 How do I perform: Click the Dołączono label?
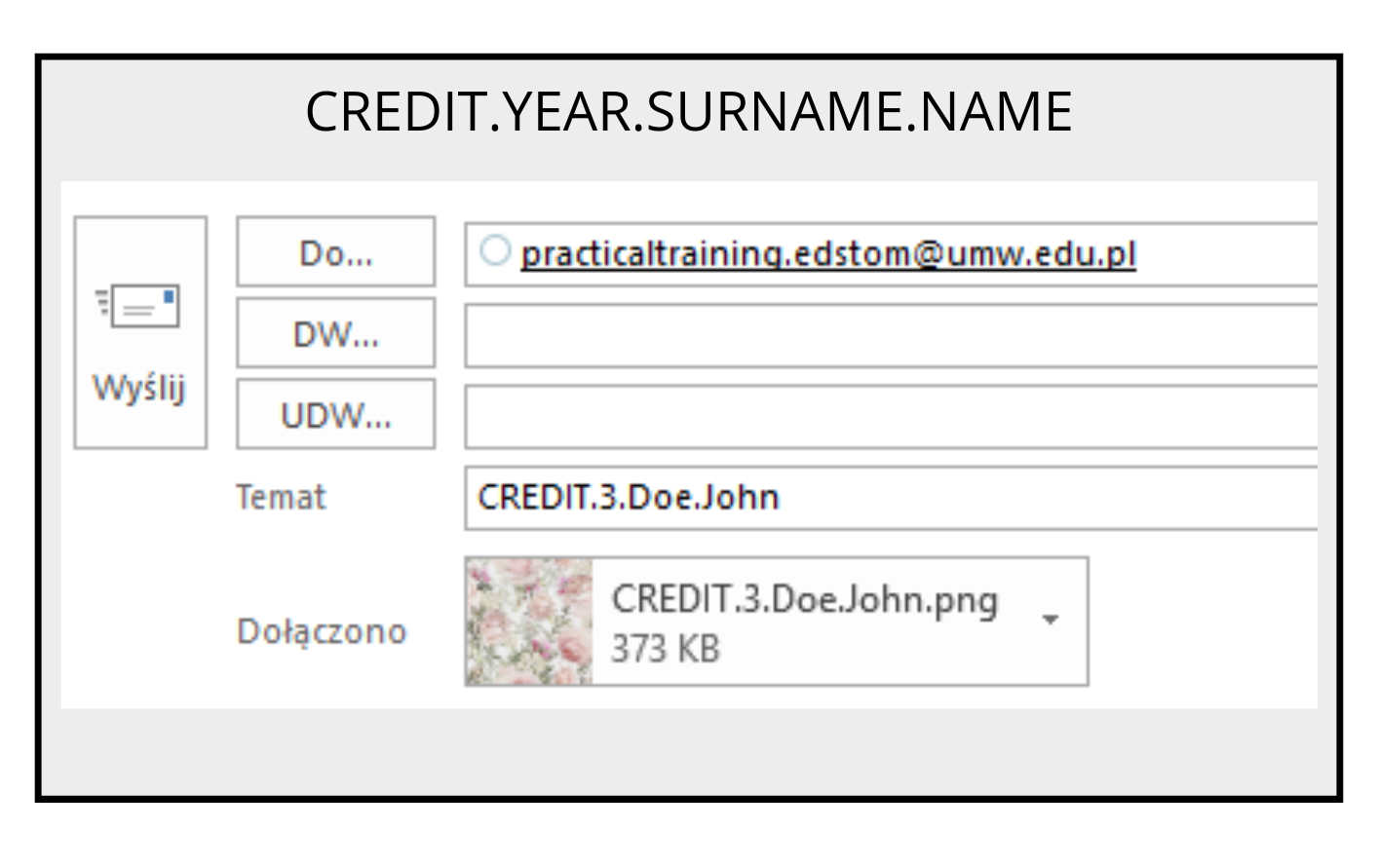click(x=322, y=631)
